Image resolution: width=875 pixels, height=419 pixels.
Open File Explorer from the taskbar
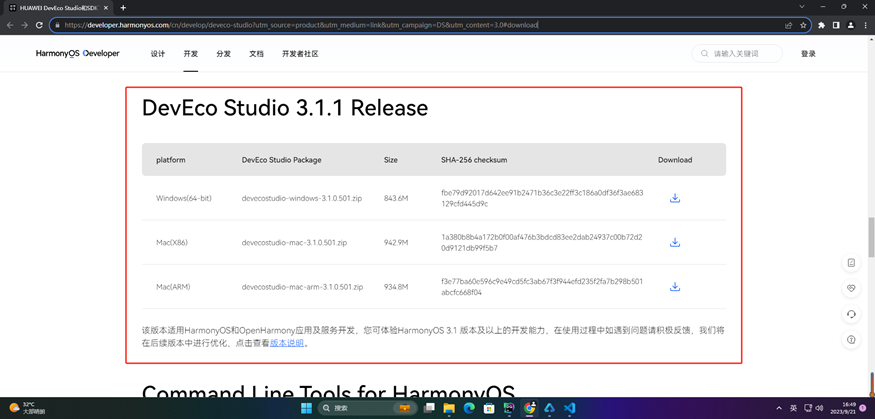(x=449, y=408)
